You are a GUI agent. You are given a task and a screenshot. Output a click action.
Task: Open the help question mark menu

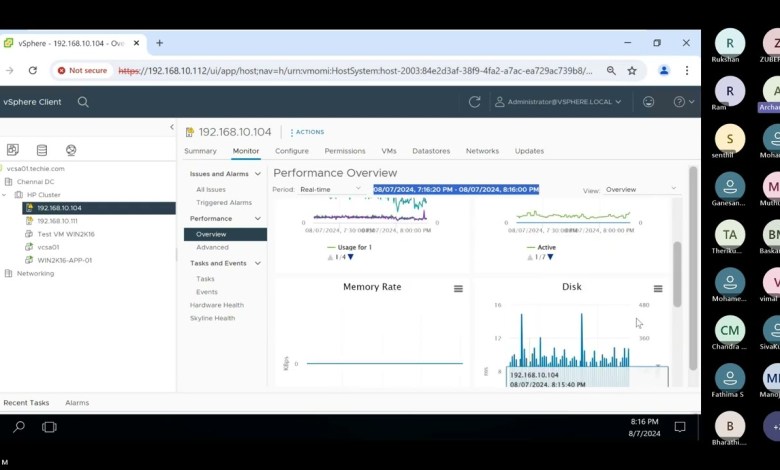[683, 102]
